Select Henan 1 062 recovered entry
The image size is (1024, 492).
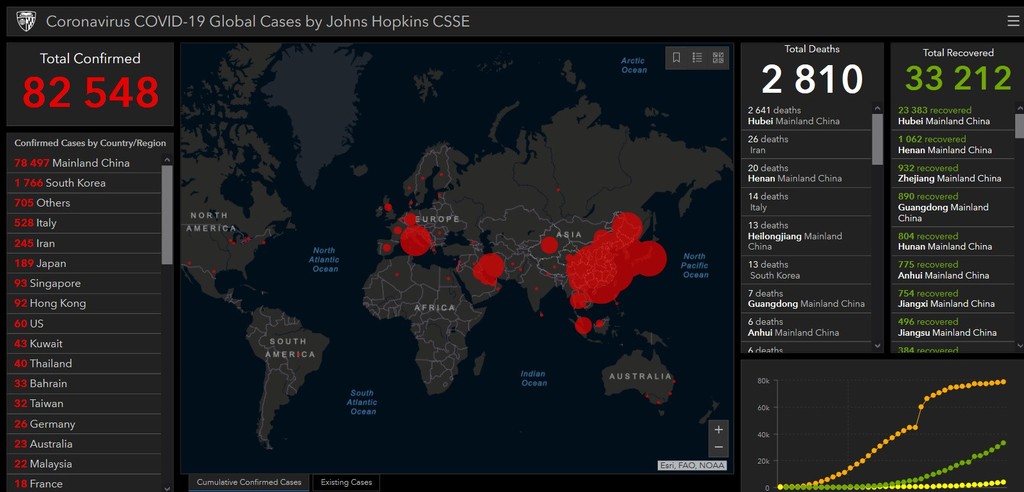tap(953, 144)
